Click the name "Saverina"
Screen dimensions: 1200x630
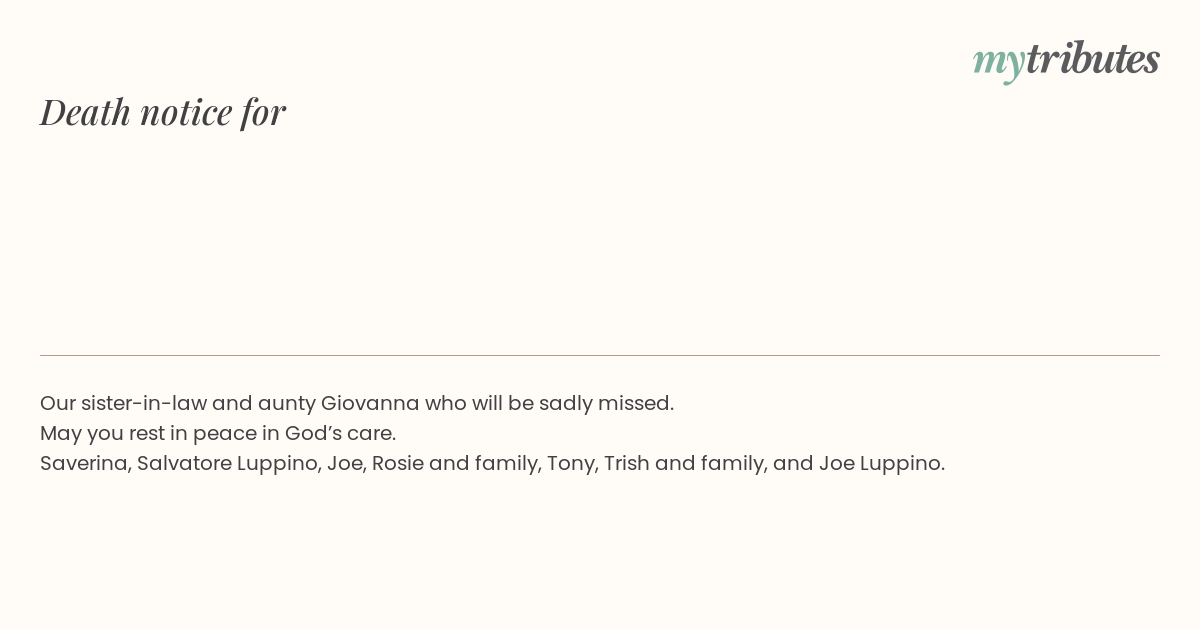tap(85, 464)
